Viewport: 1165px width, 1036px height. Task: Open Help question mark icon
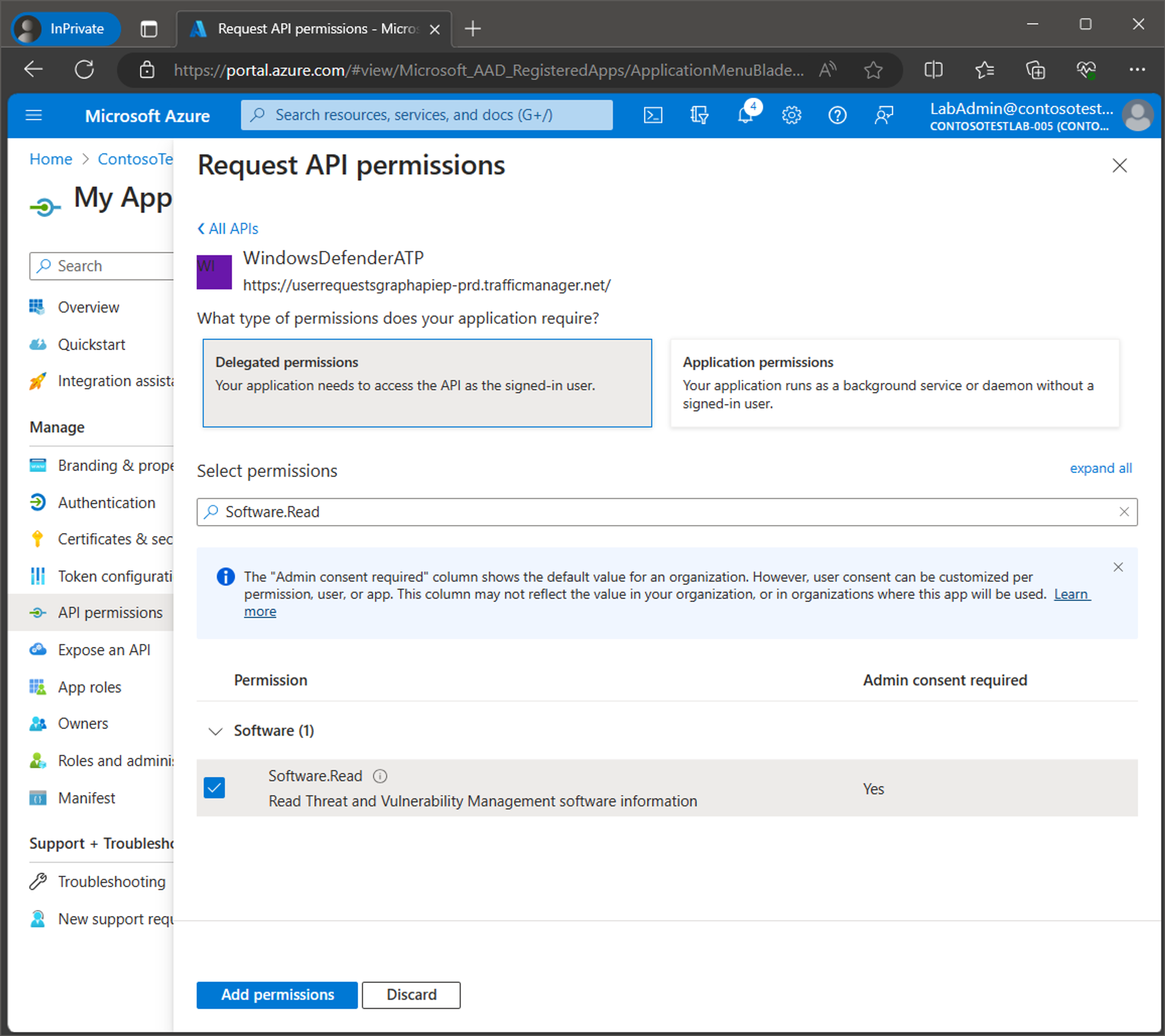(837, 115)
